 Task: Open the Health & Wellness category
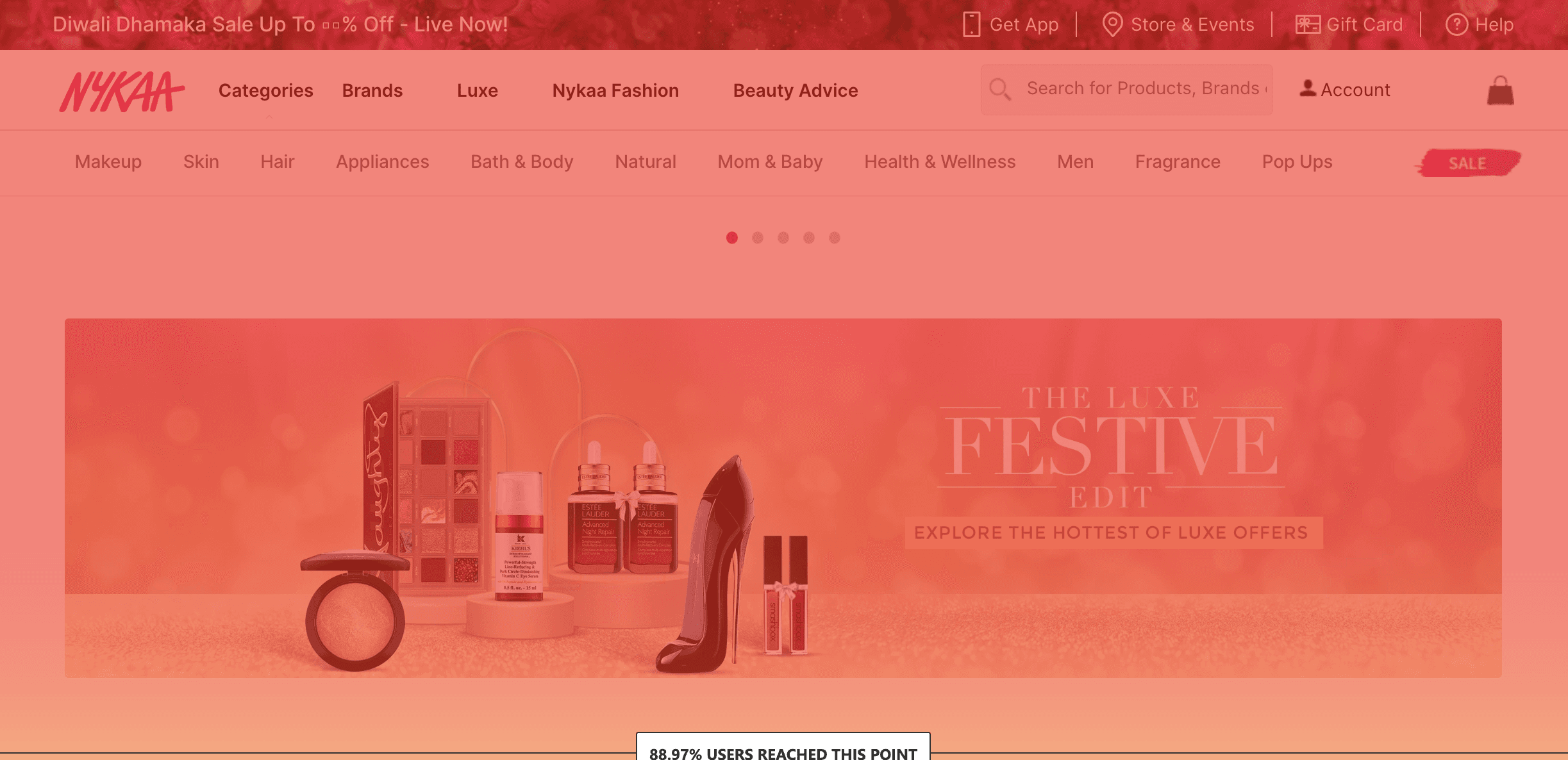click(940, 161)
